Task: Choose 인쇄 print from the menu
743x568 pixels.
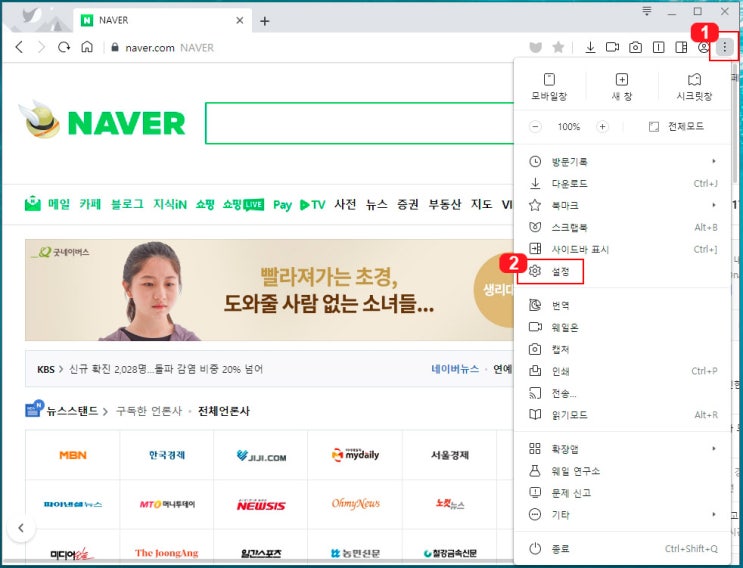Action: click(x=622, y=371)
